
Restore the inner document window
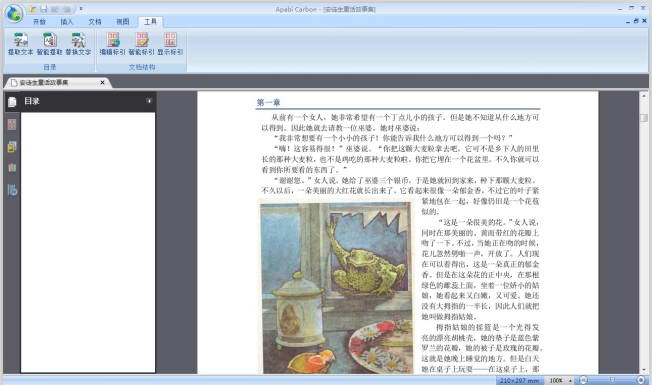coord(636,21)
